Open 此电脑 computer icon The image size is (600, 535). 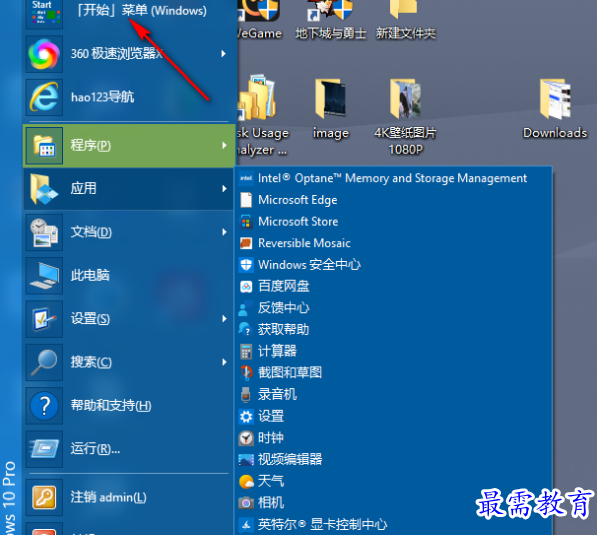44,276
